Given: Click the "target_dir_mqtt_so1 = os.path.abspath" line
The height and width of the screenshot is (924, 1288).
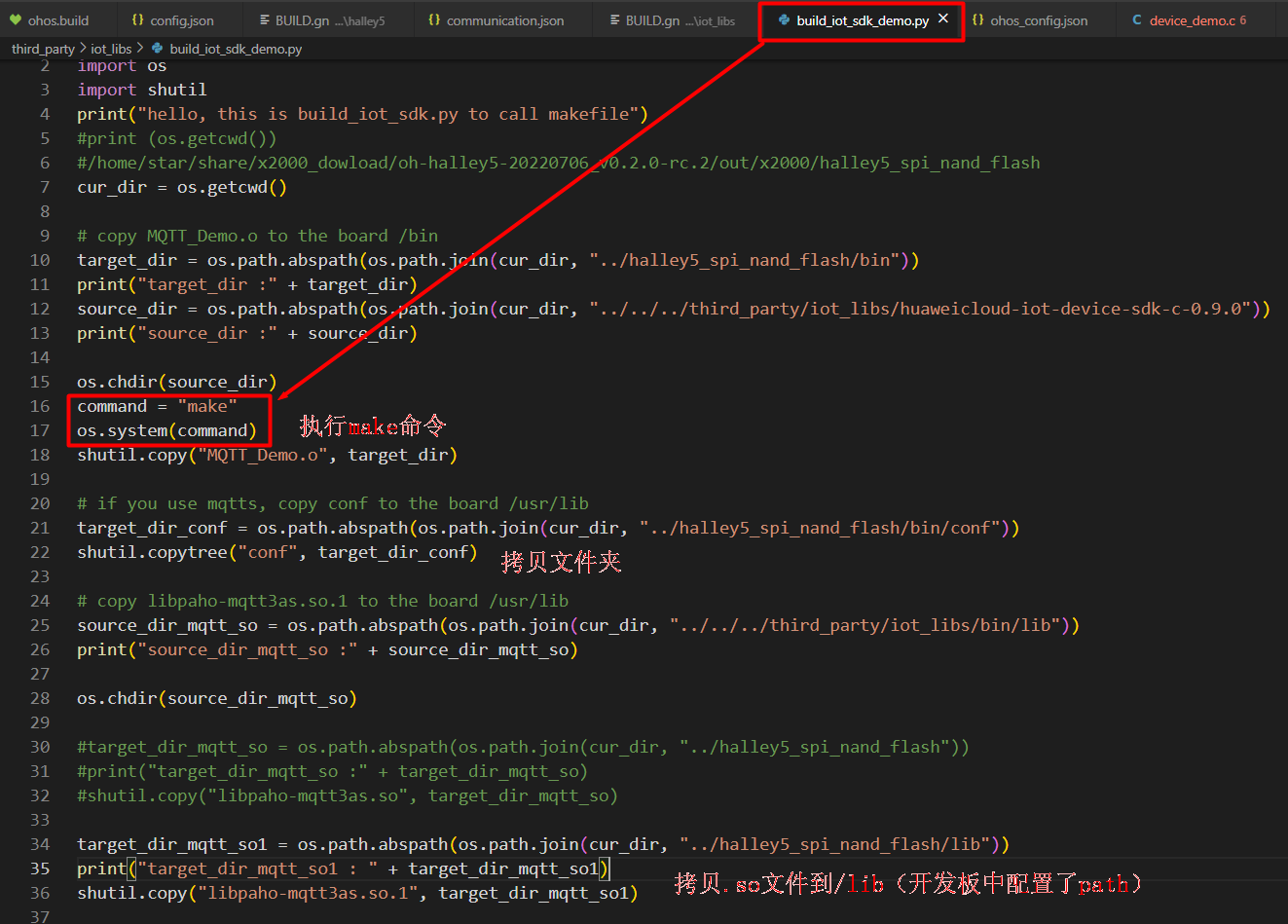Looking at the screenshot, I should 543,844.
